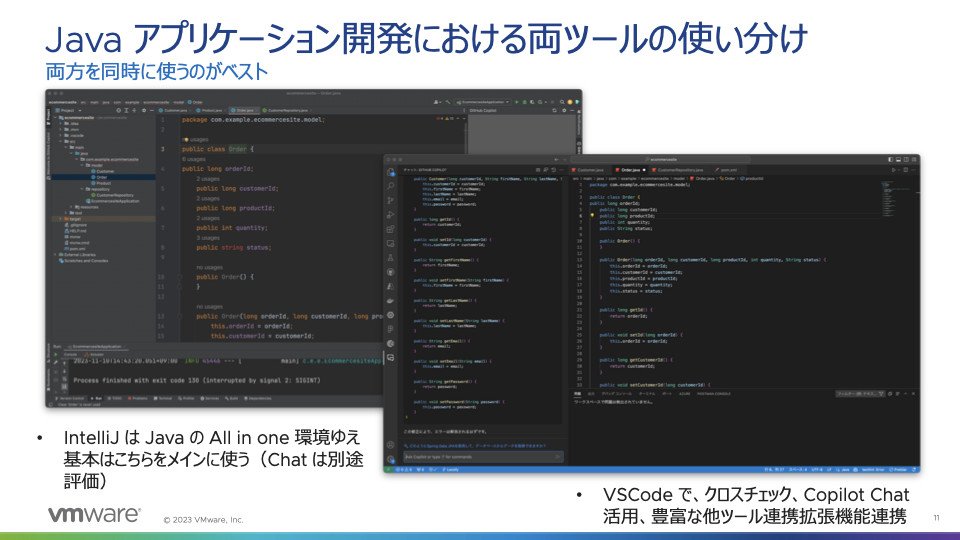Select Customer class in IntelliJ tree
Viewport: 960px width, 540px height.
coord(103,171)
